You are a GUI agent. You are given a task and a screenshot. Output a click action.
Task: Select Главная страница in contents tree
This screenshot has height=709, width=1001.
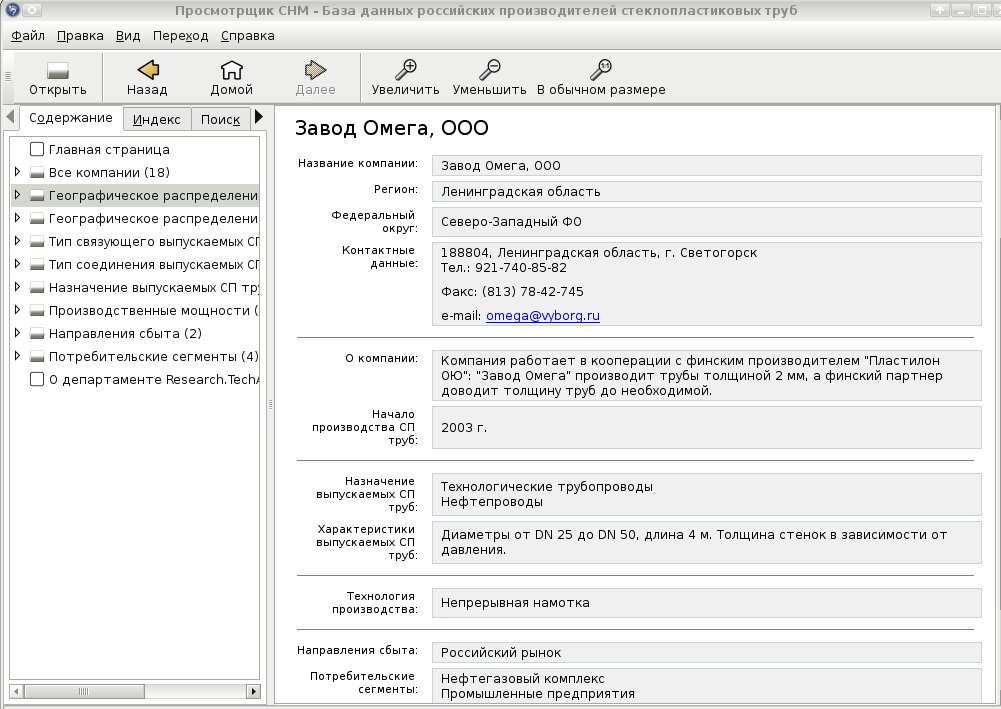[x=109, y=149]
